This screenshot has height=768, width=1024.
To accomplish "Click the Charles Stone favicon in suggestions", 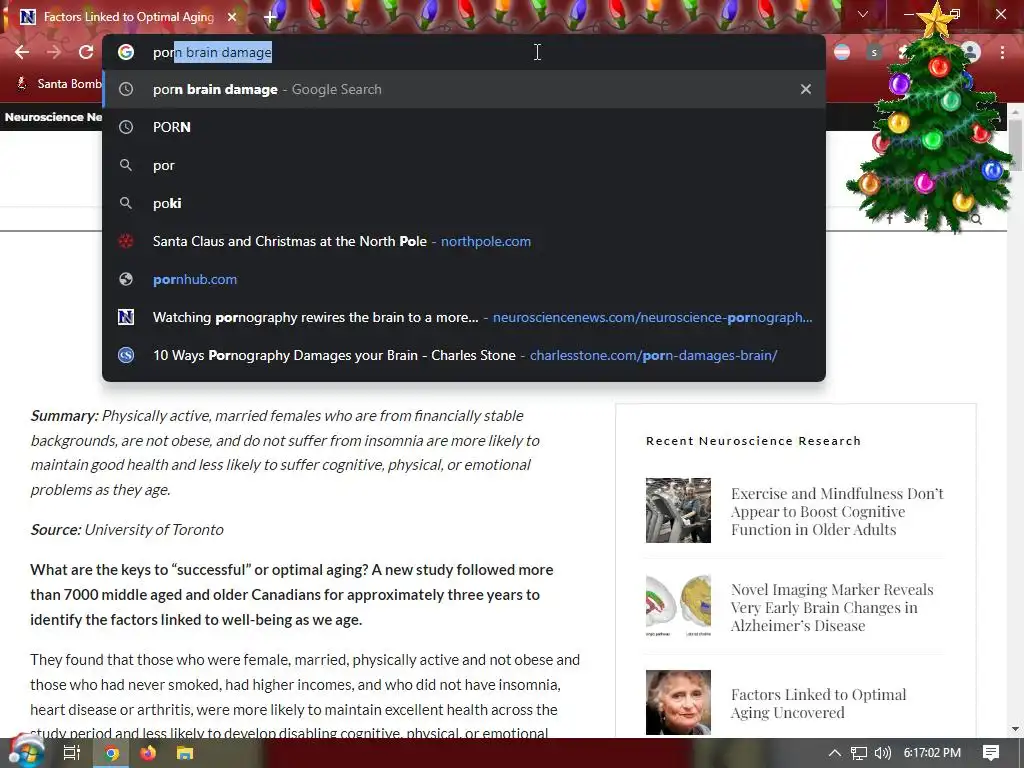I will pyautogui.click(x=126, y=355).
